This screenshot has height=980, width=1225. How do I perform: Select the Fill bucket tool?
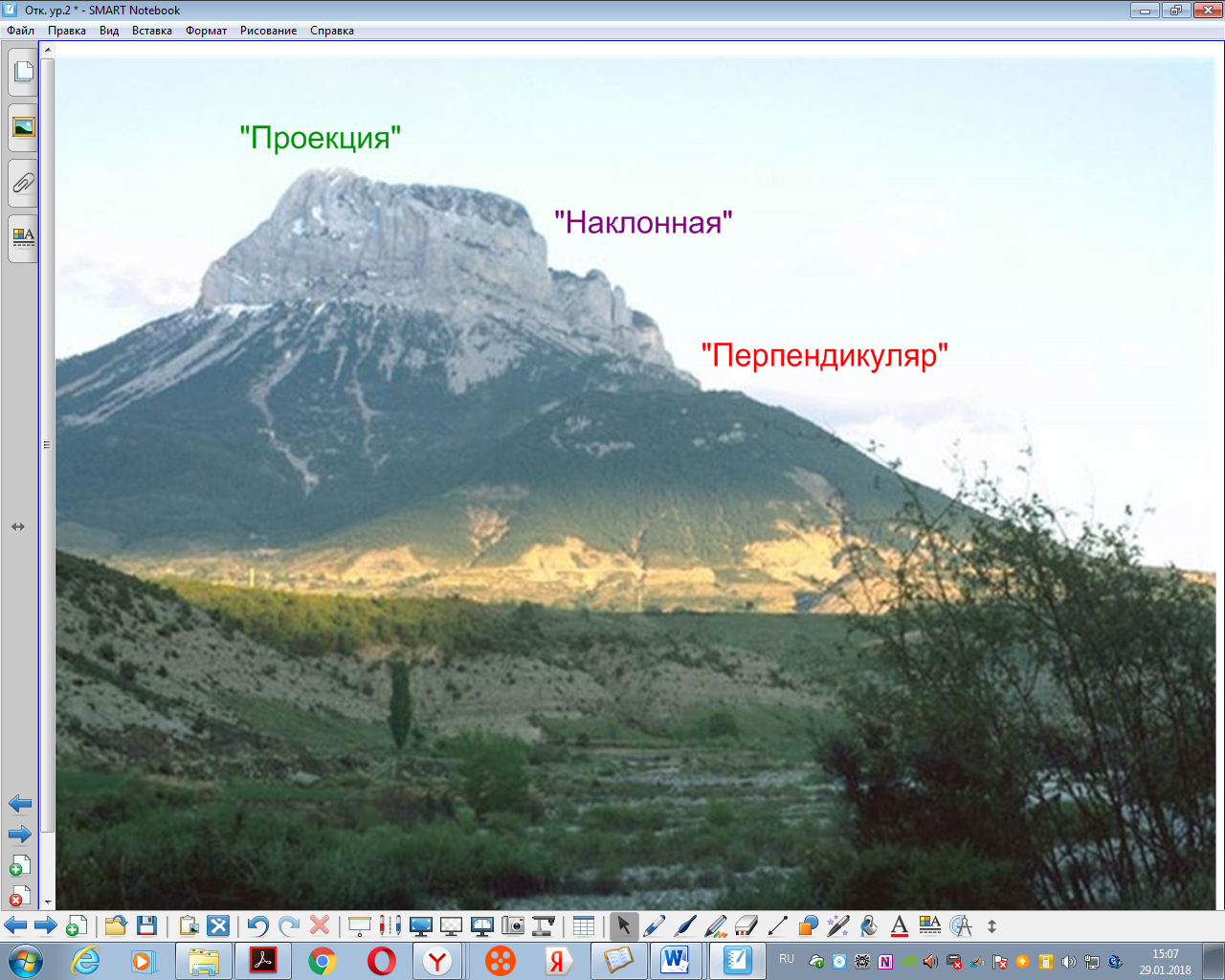tap(869, 925)
